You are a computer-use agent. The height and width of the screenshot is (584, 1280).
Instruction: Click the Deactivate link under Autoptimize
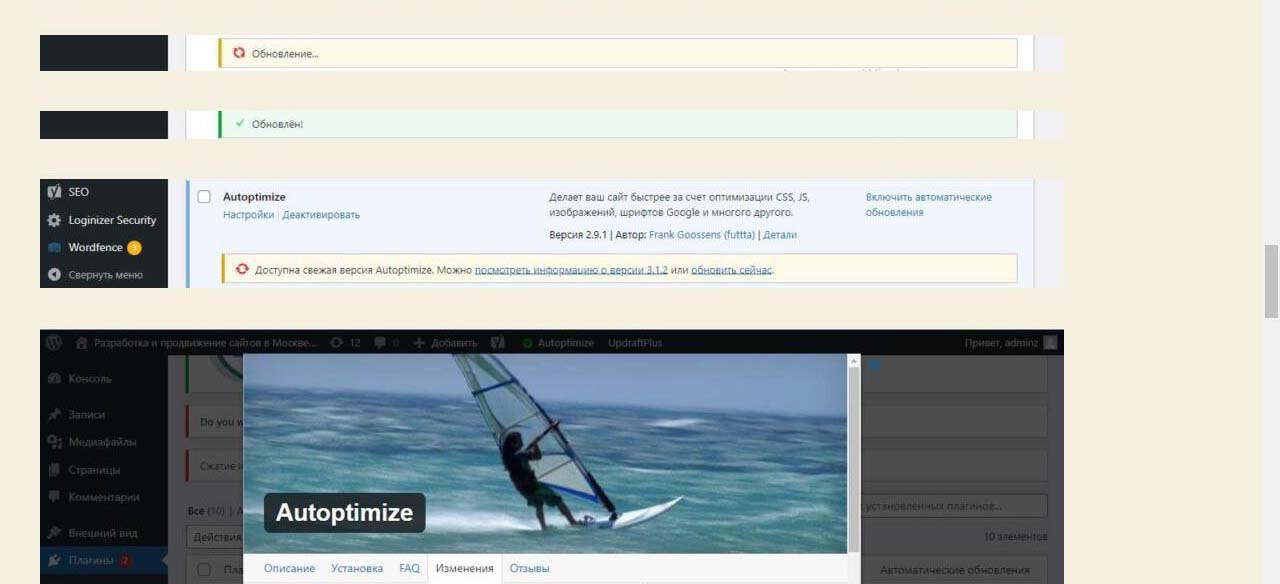(x=321, y=215)
